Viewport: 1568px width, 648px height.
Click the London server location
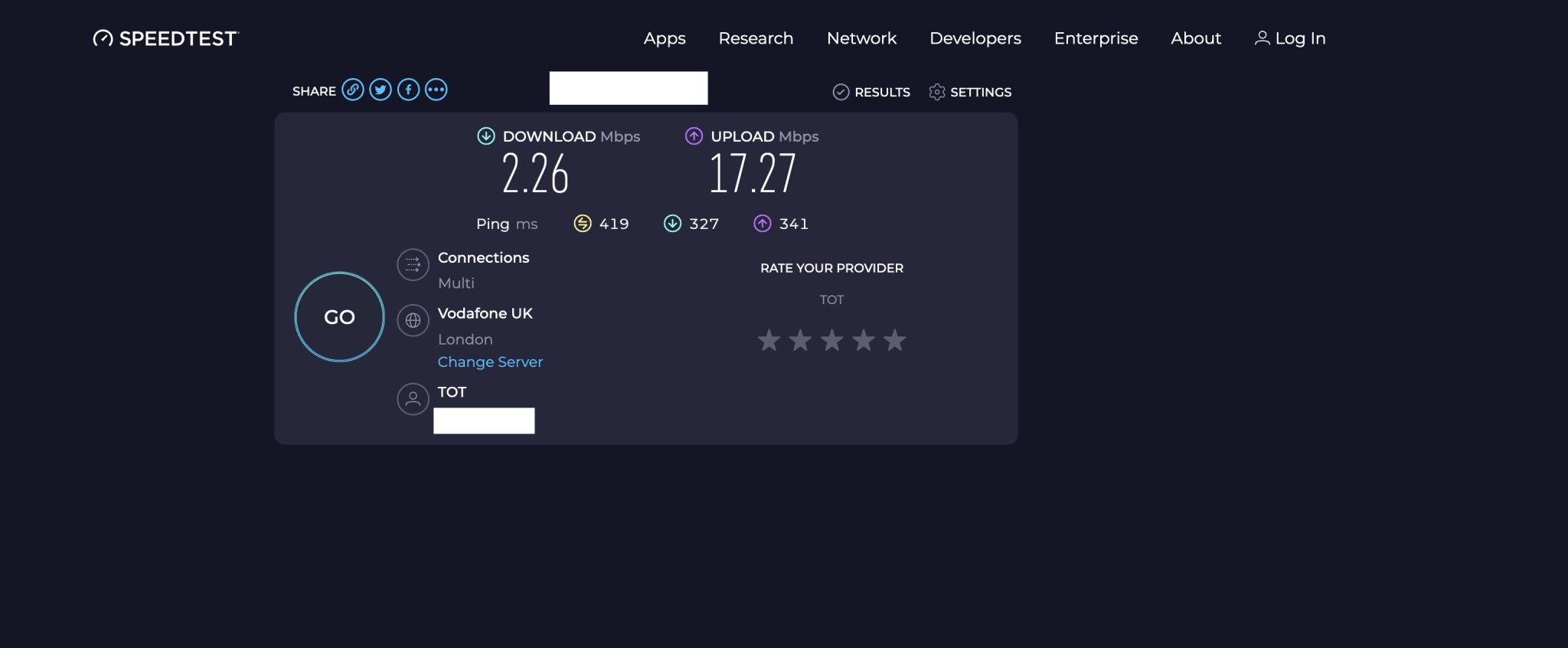465,339
